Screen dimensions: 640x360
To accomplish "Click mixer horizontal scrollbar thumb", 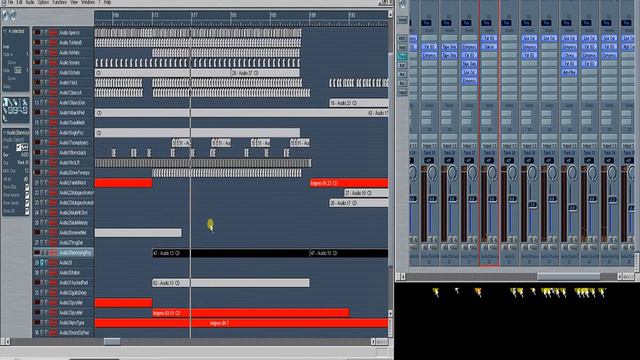I will tap(569, 277).
